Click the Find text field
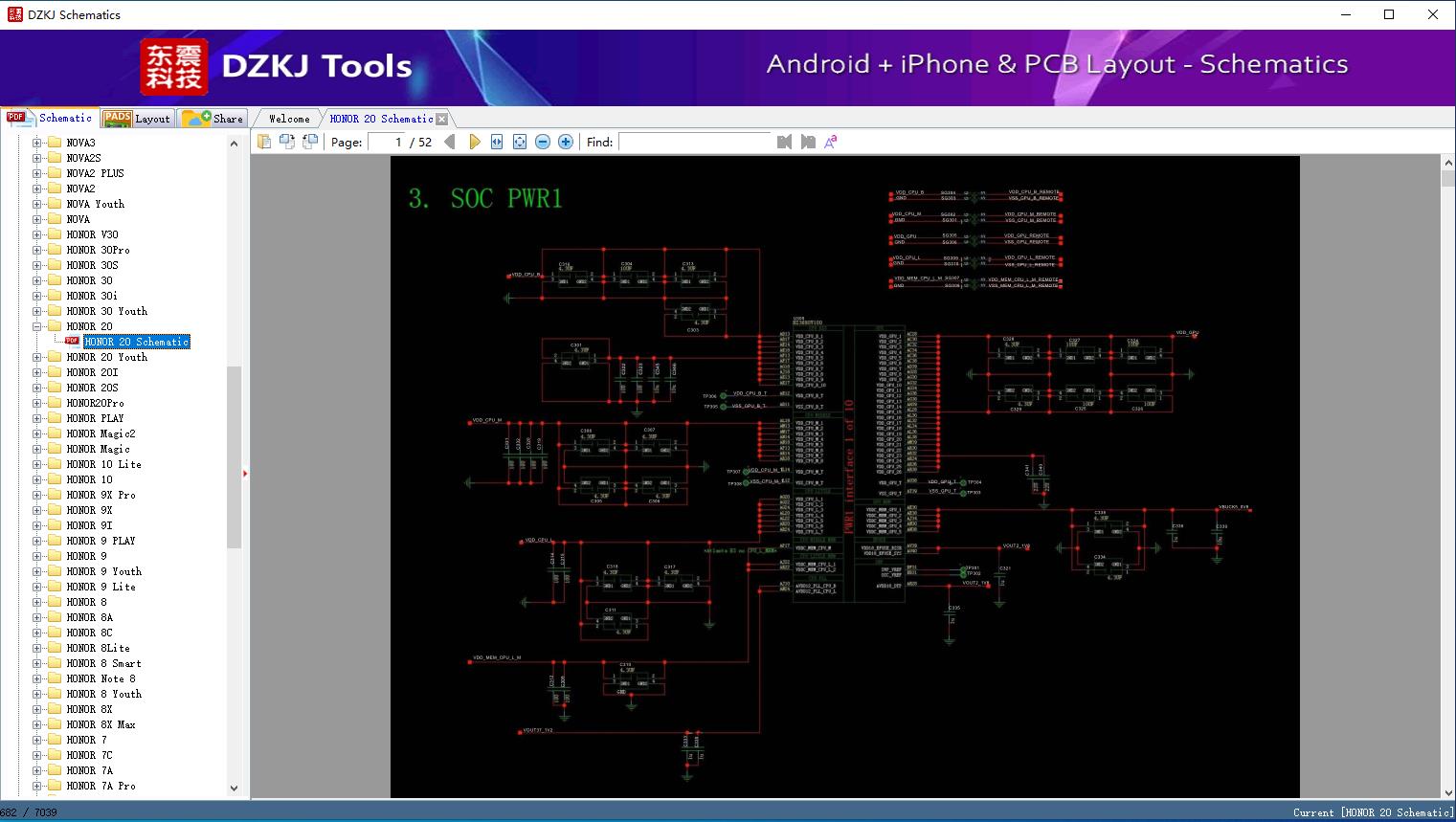 point(694,142)
